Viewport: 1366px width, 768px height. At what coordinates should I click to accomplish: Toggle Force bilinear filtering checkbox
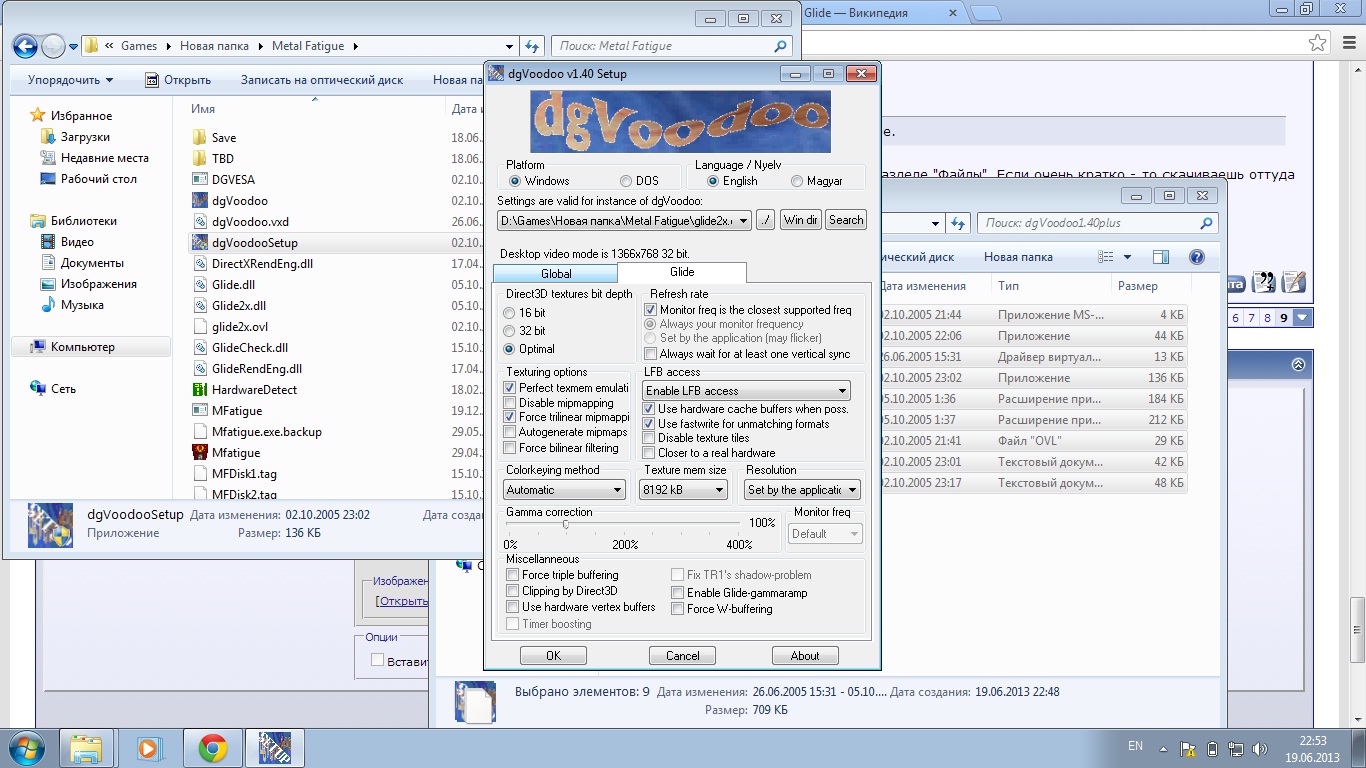510,448
